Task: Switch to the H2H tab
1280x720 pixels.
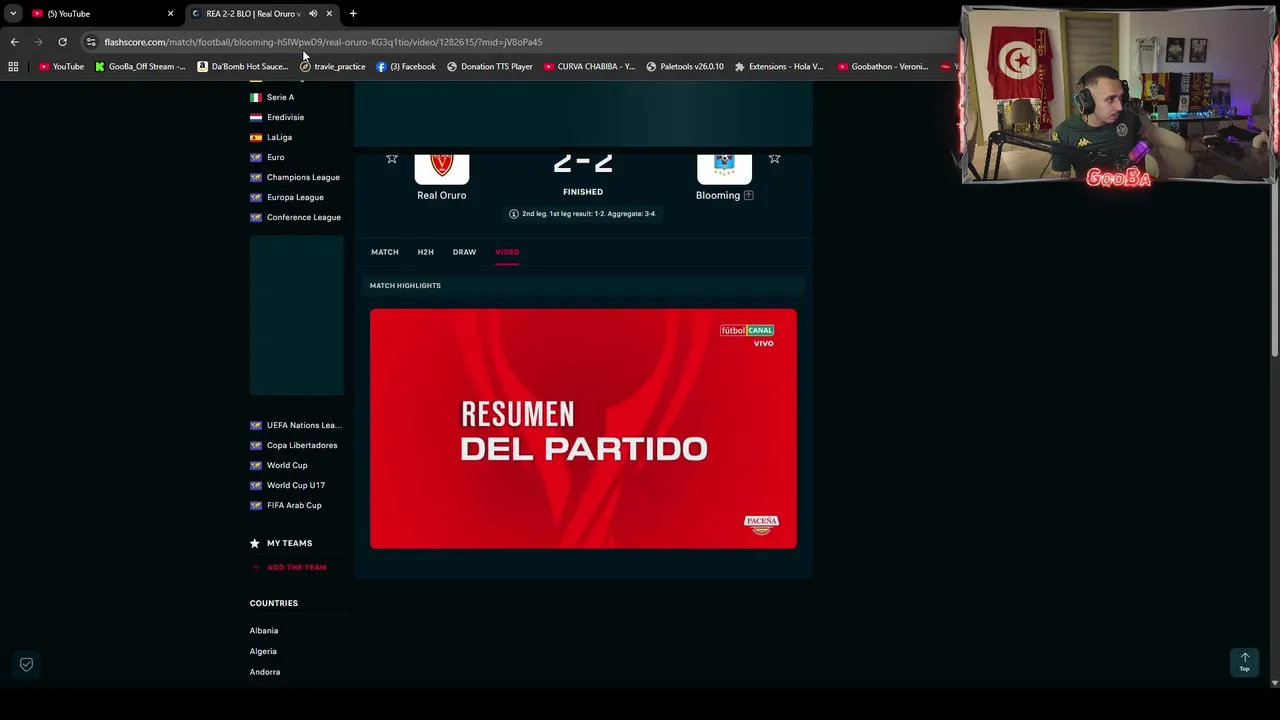Action: point(425,252)
